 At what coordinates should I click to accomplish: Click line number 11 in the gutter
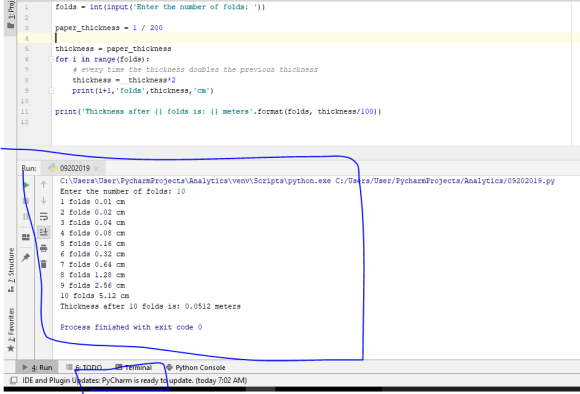[24, 111]
